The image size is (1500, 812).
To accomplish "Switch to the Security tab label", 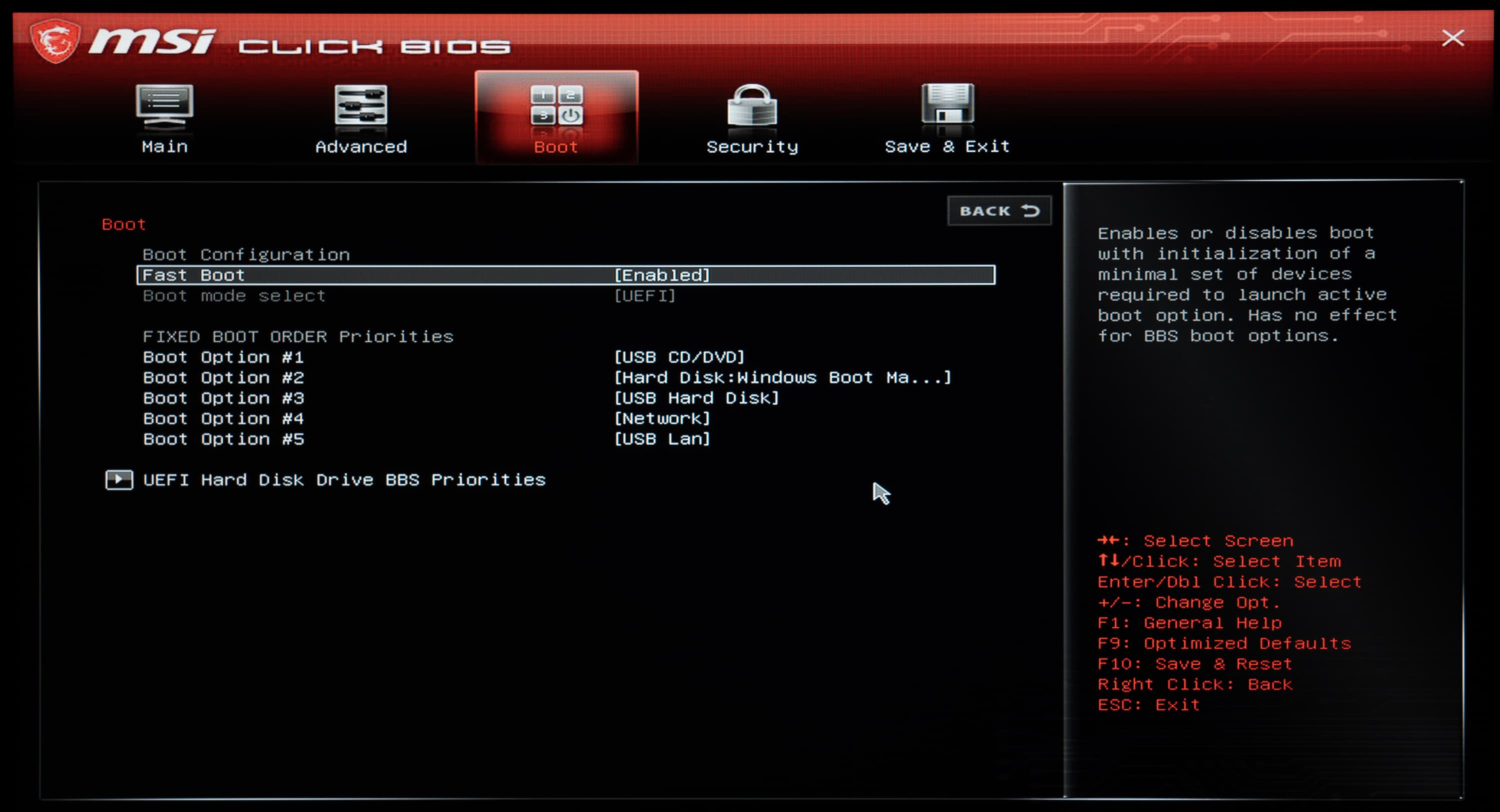I will (751, 147).
